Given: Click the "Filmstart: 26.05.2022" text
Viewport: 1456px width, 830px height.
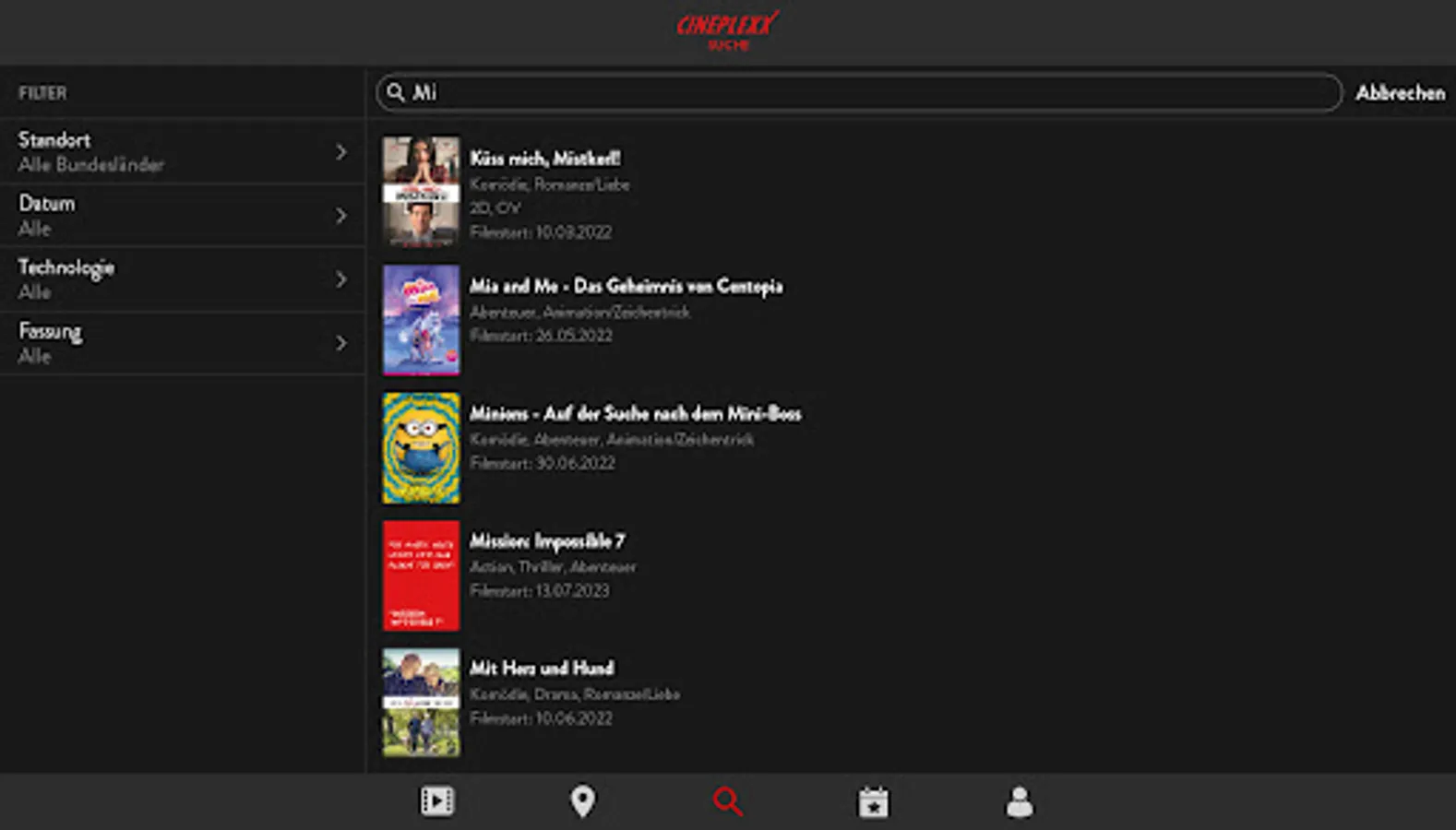Looking at the screenshot, I should [x=541, y=336].
